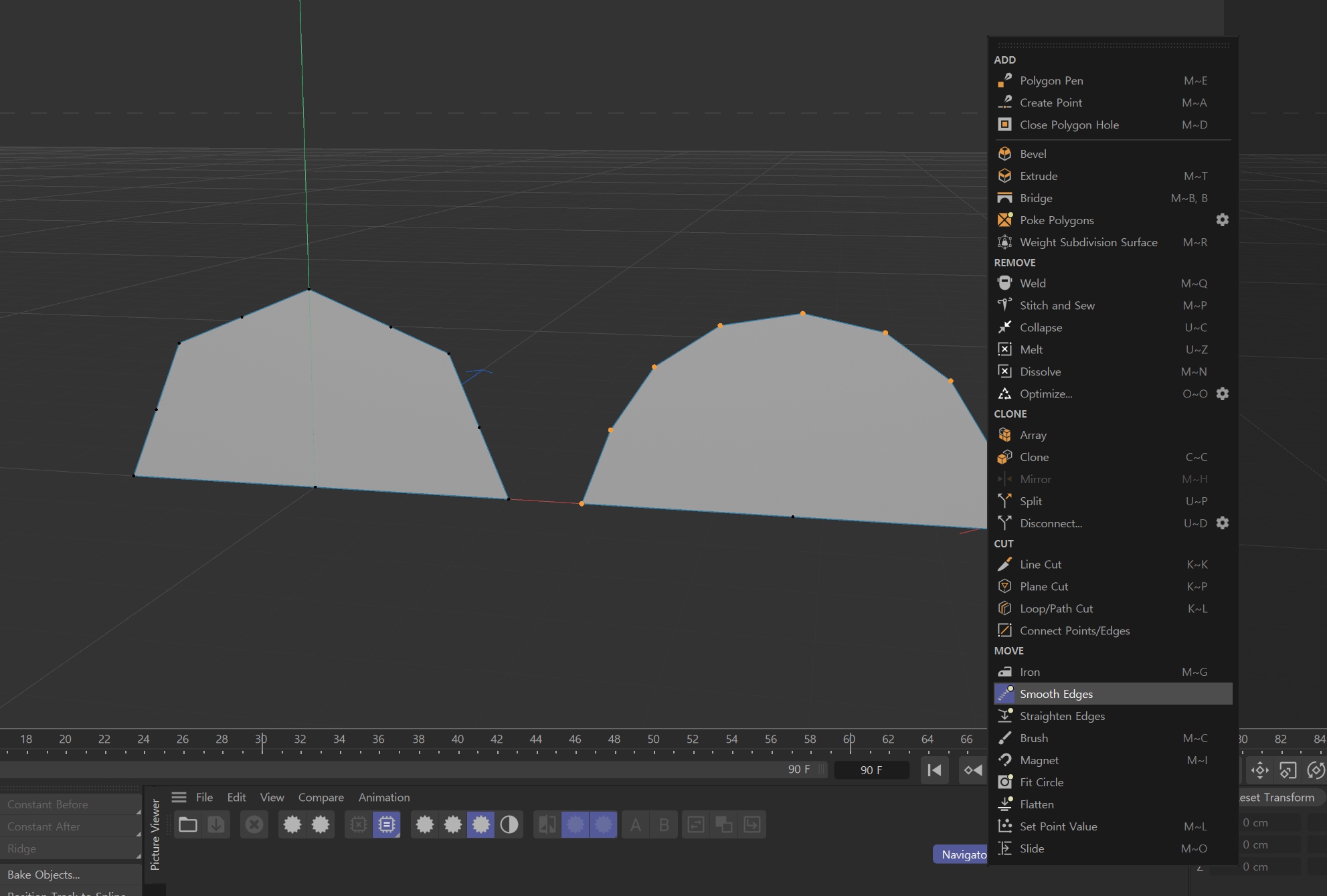Pick Close Polygon Hole in the menu
This screenshot has height=896, width=1327.
coord(1113,124)
